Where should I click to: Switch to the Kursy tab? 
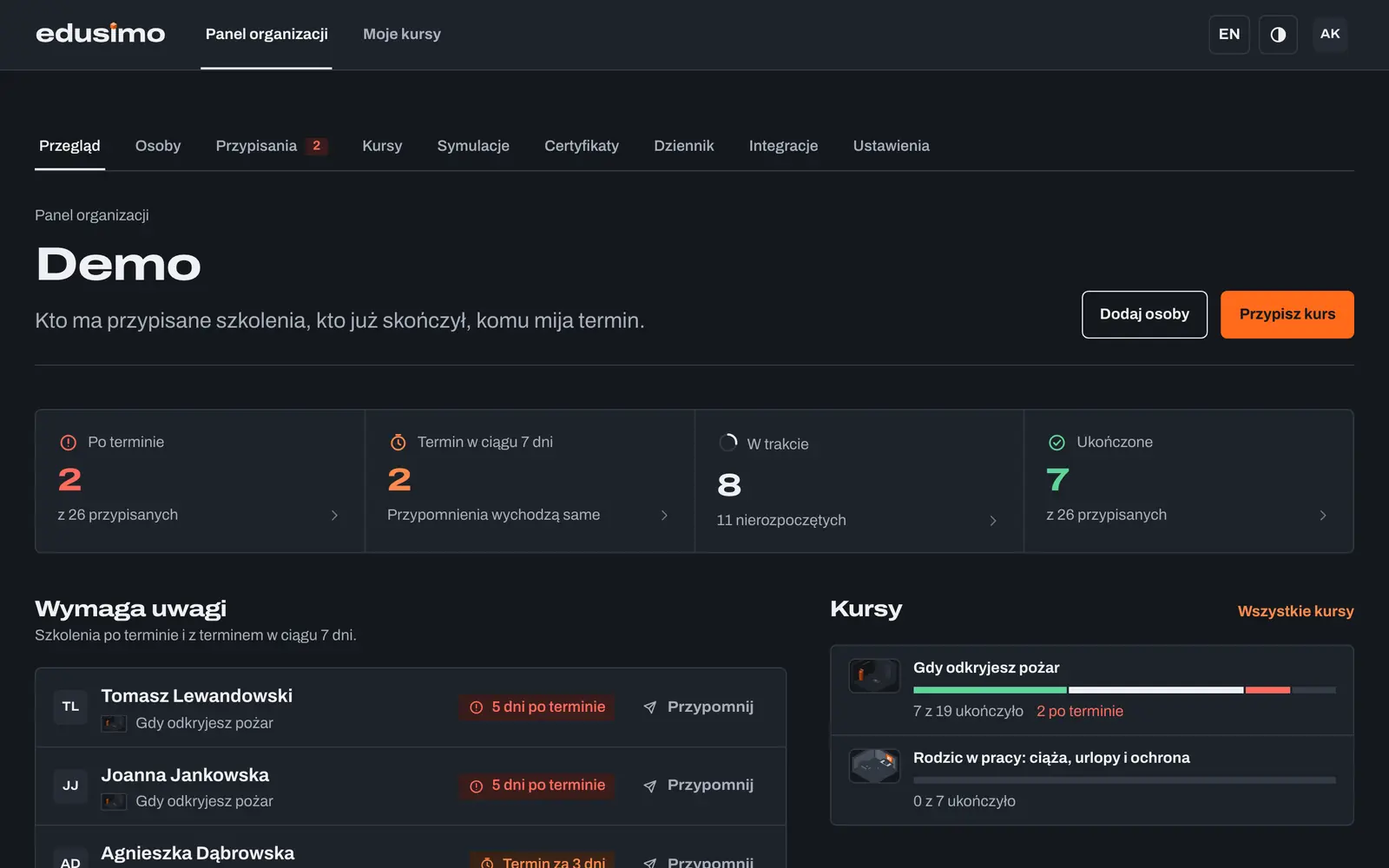point(382,146)
